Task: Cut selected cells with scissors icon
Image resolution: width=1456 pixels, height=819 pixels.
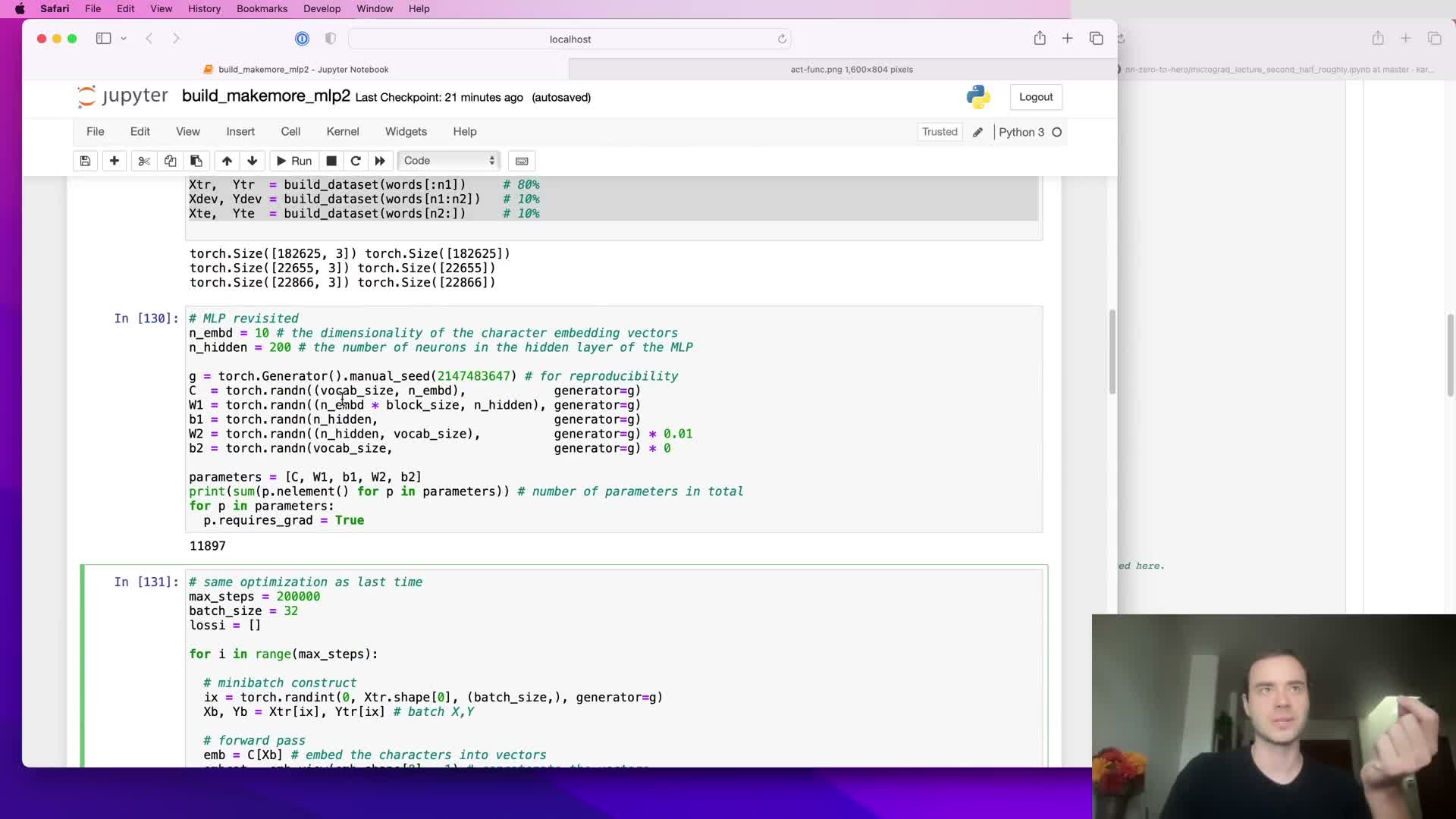Action: pyautogui.click(x=144, y=161)
